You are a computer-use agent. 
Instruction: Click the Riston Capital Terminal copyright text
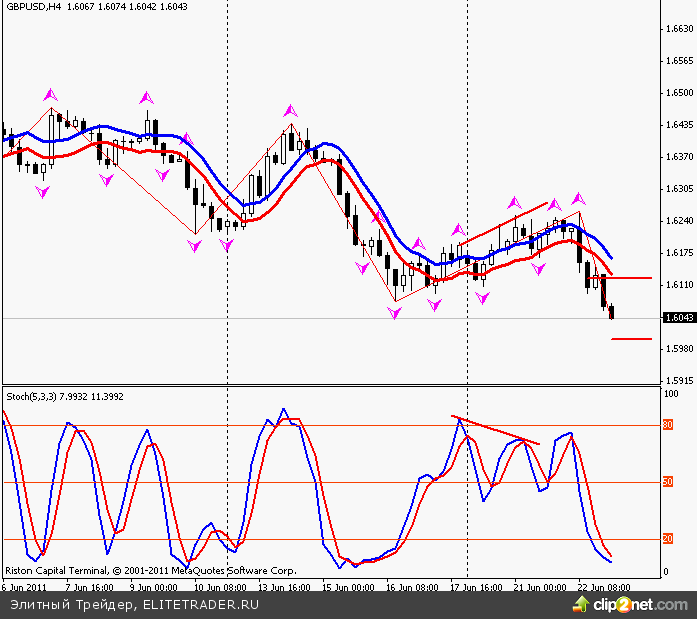click(150, 571)
